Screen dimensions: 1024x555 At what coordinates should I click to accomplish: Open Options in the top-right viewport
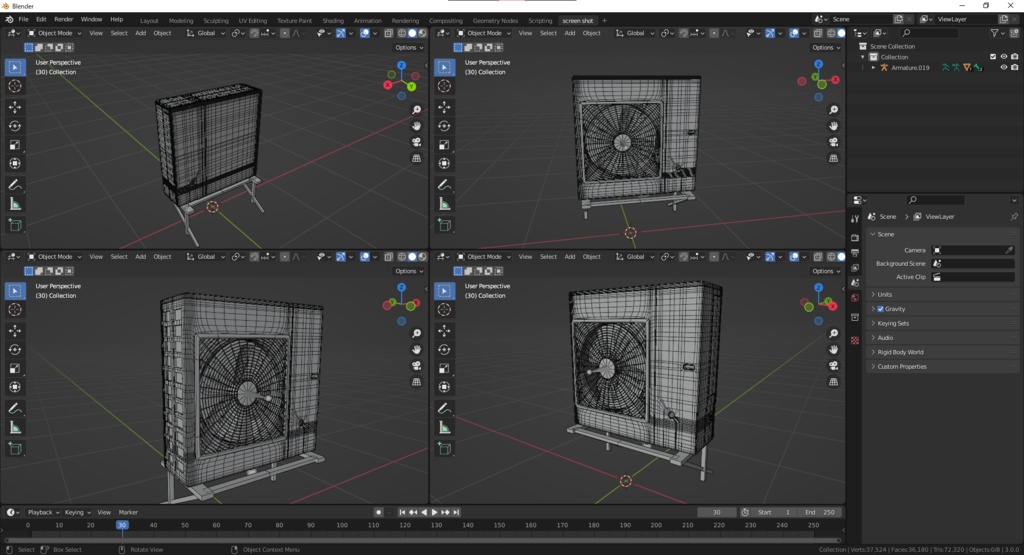[x=826, y=47]
